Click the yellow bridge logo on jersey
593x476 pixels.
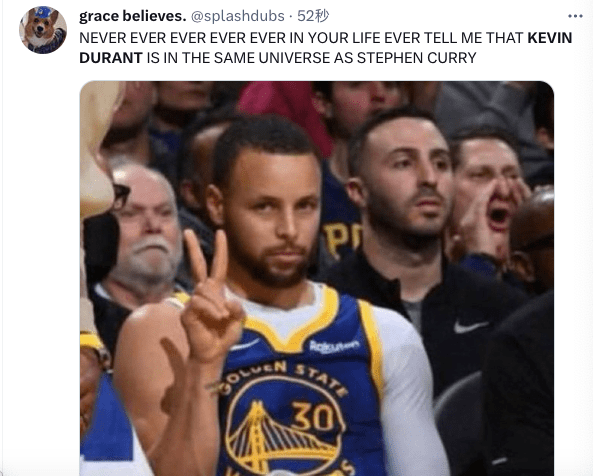click(x=282, y=438)
